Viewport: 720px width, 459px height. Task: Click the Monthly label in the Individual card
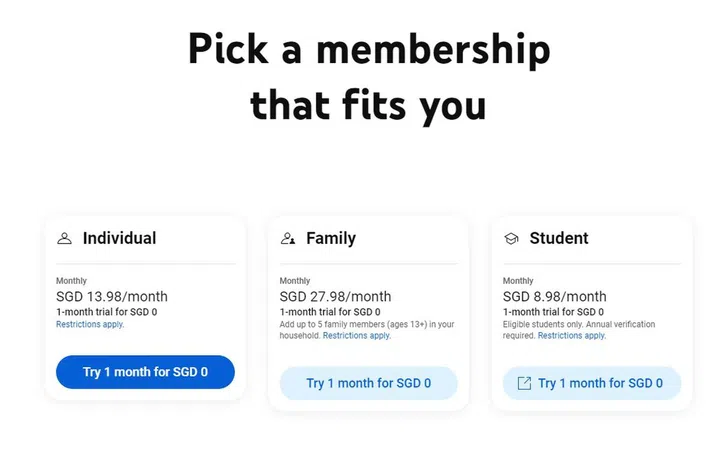click(71, 281)
